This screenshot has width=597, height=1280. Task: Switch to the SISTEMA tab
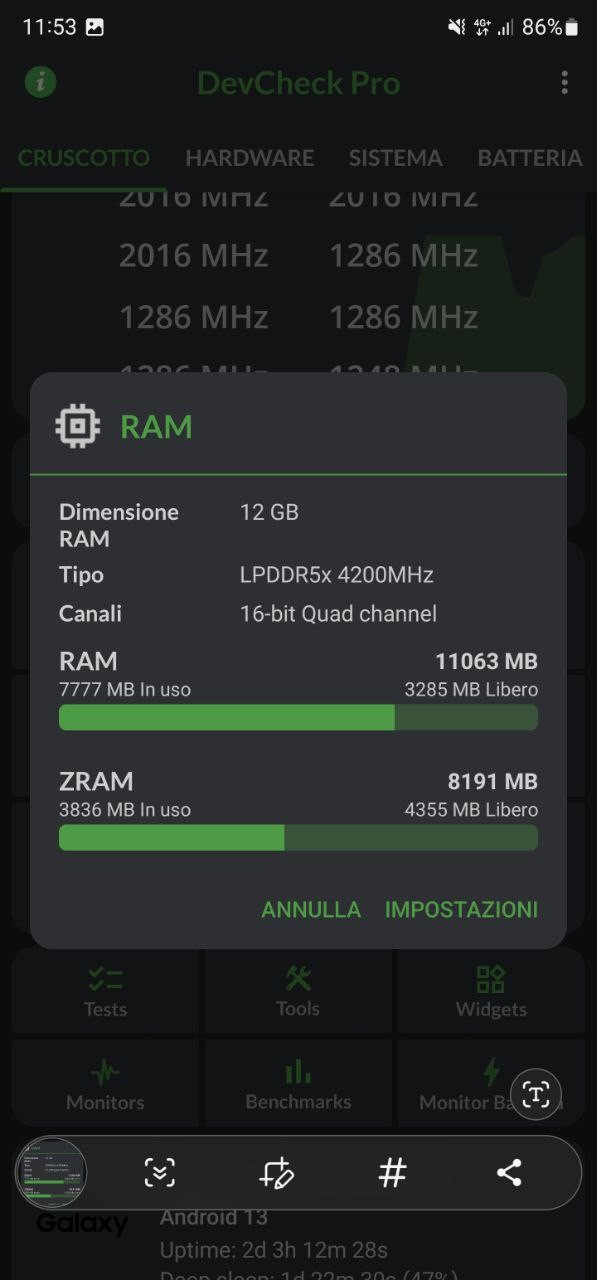pyautogui.click(x=395, y=158)
